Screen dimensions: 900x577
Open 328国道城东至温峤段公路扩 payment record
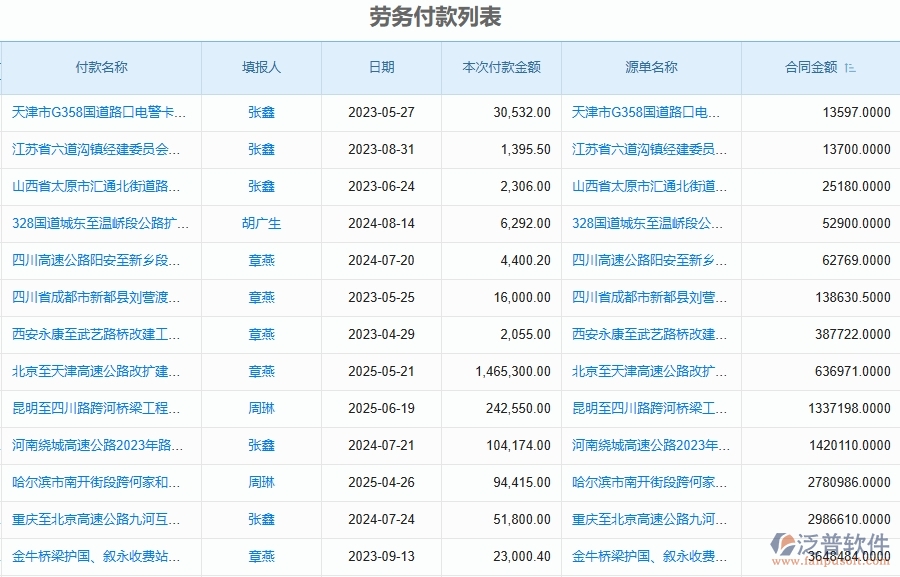click(93, 223)
